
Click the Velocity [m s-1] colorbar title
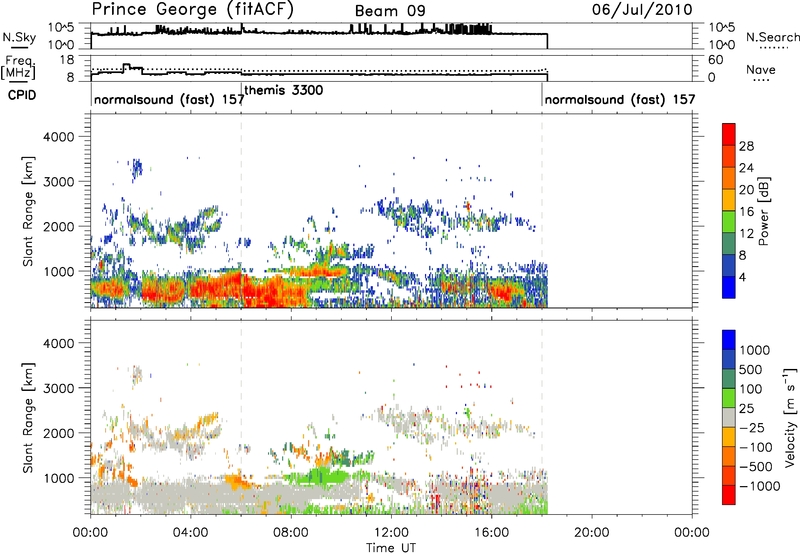[790, 417]
